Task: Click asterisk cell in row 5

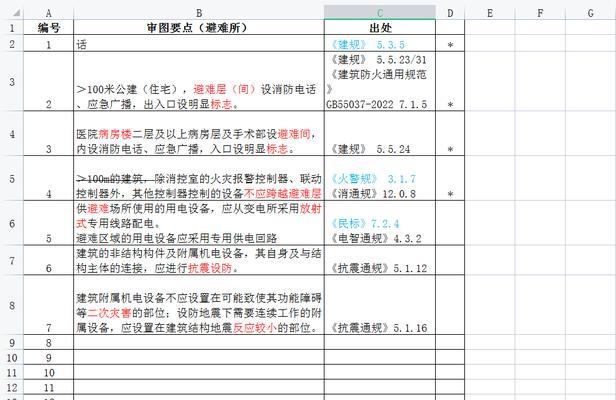Action: point(450,178)
